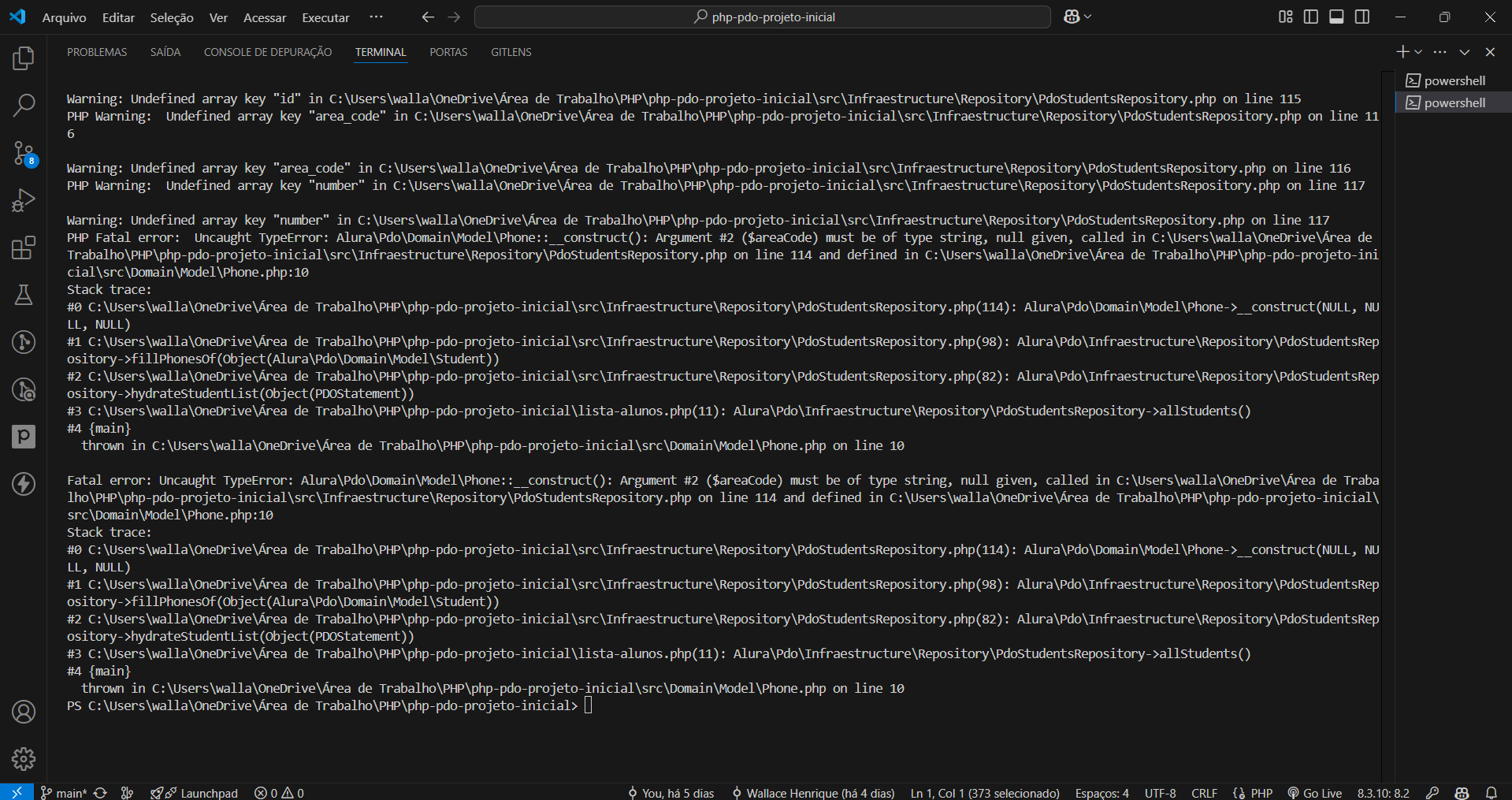Select the TERMINAL tab
The image size is (1512, 800).
pyautogui.click(x=381, y=52)
